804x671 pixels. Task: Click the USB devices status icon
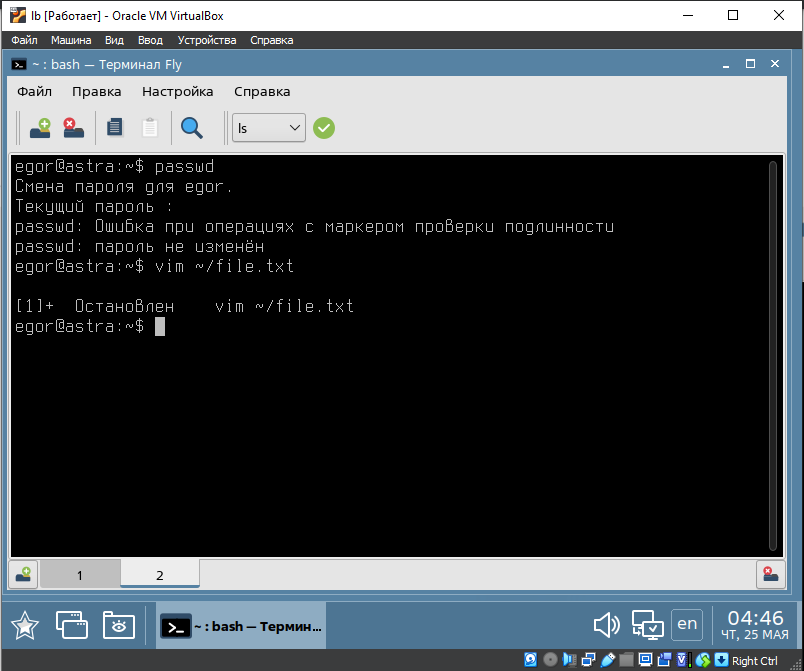pyautogui.click(x=608, y=660)
